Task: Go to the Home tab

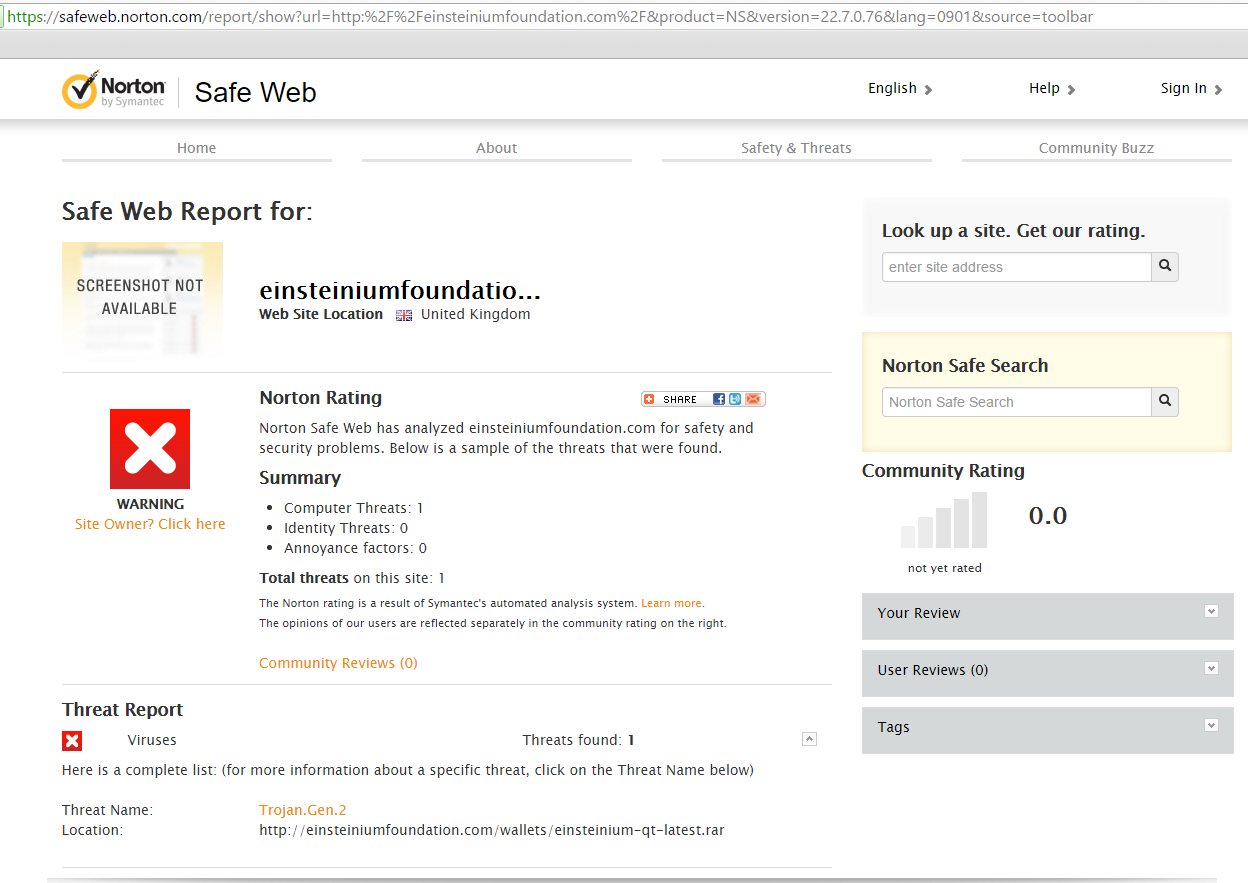Action: coord(197,148)
